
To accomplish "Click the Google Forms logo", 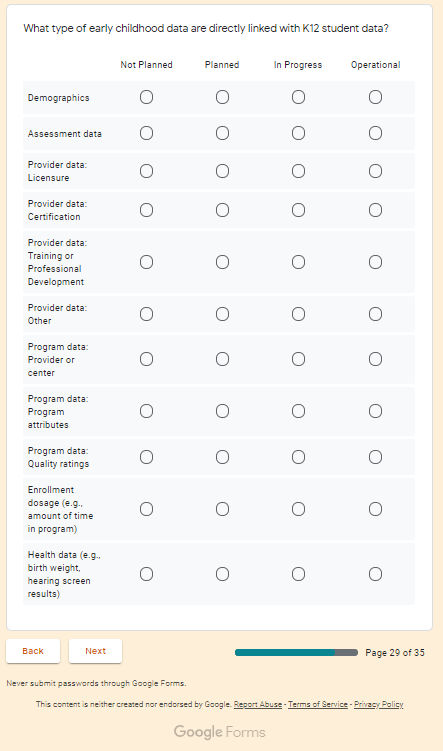I will [219, 732].
